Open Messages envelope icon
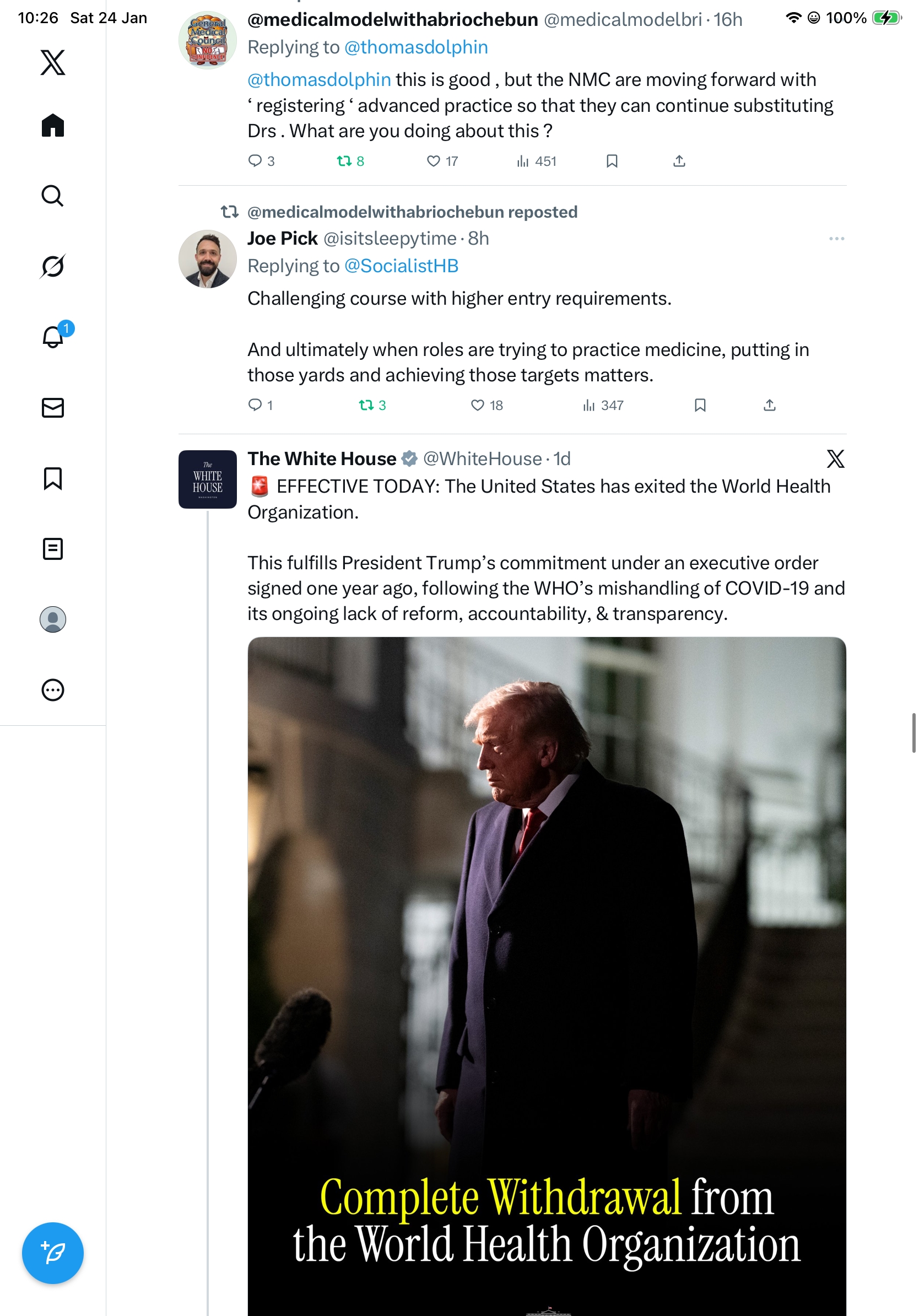 coord(53,407)
